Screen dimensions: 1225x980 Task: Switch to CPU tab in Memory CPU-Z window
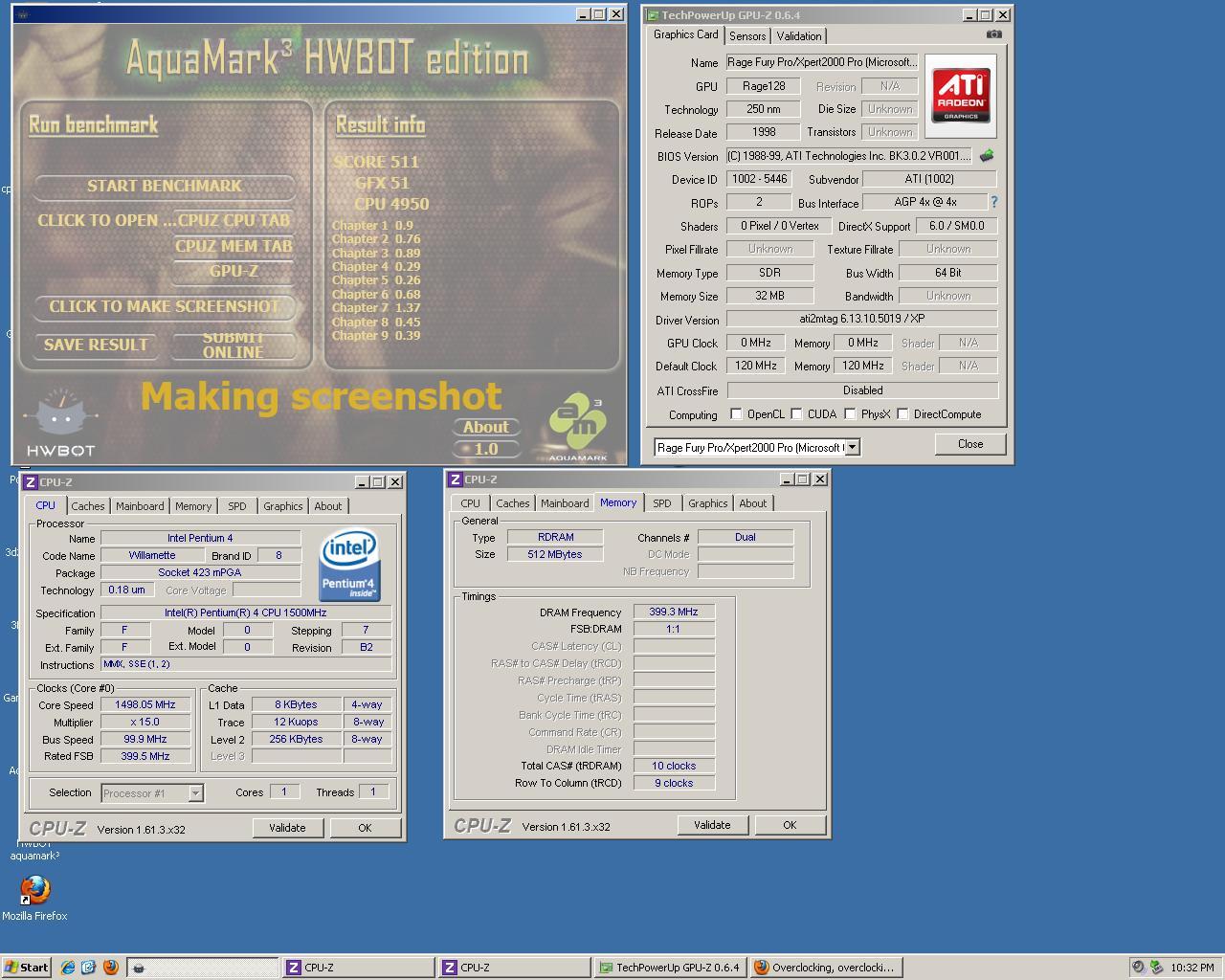point(471,503)
